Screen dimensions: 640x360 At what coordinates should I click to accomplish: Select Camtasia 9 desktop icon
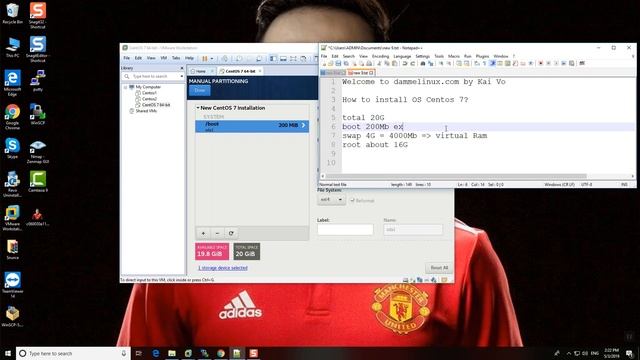point(38,182)
